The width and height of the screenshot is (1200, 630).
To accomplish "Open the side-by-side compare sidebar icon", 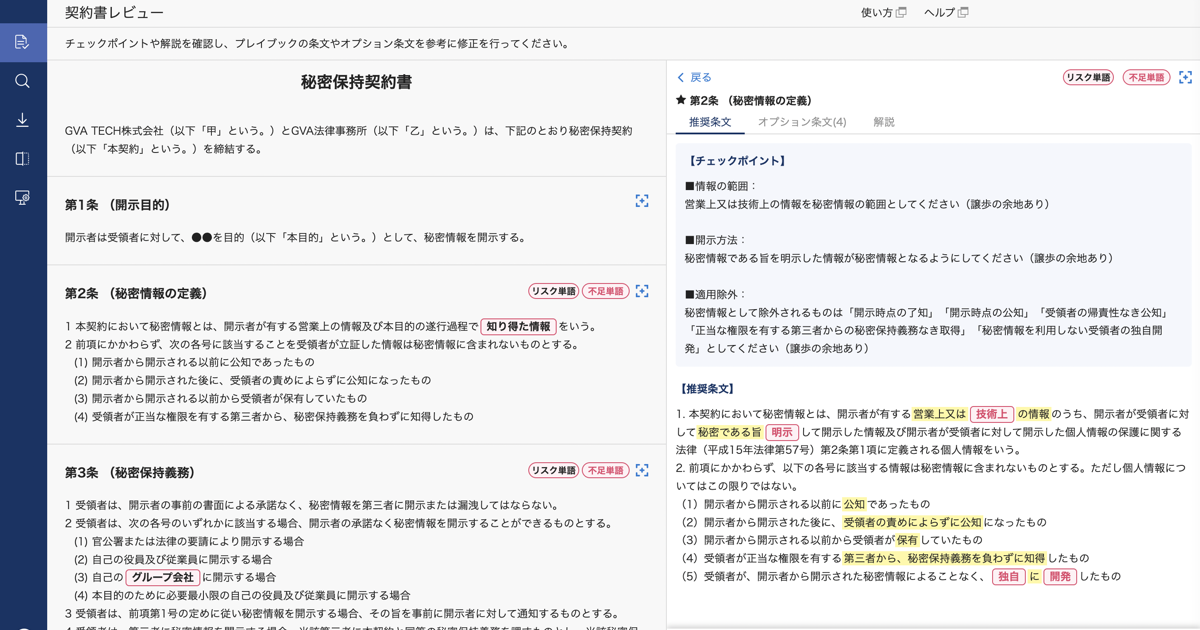I will (22, 159).
